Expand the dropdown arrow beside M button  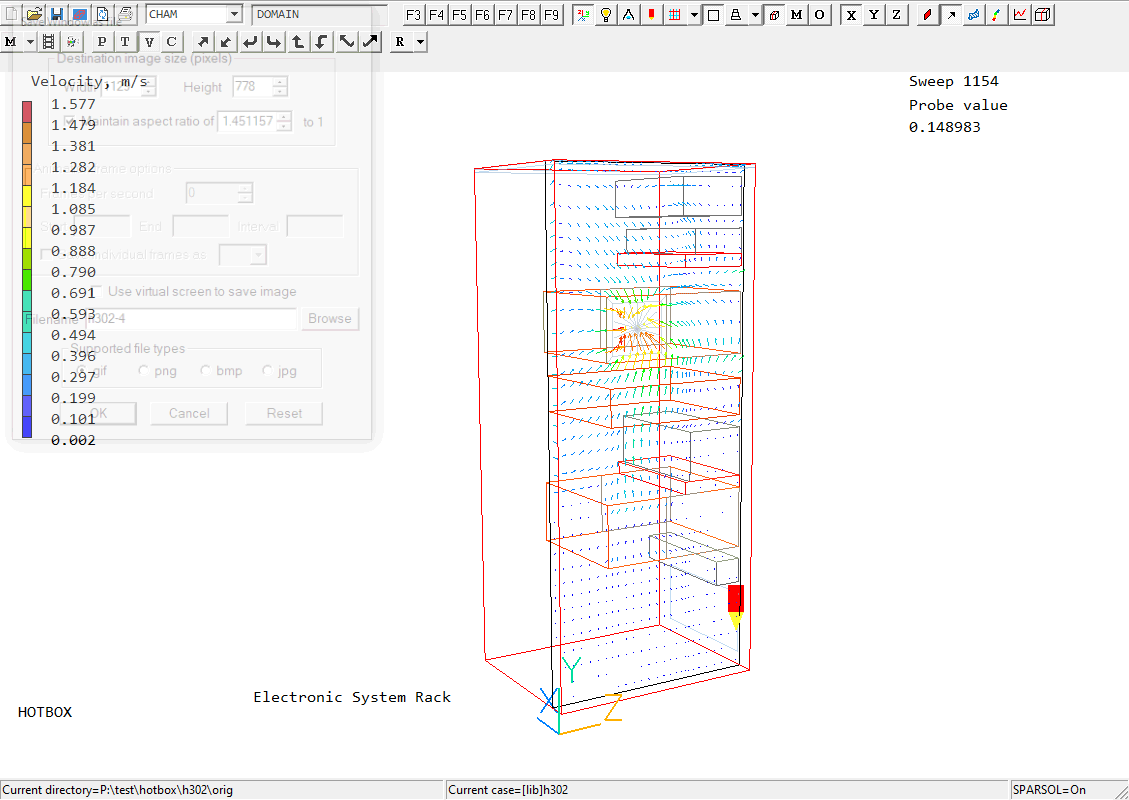[x=30, y=41]
